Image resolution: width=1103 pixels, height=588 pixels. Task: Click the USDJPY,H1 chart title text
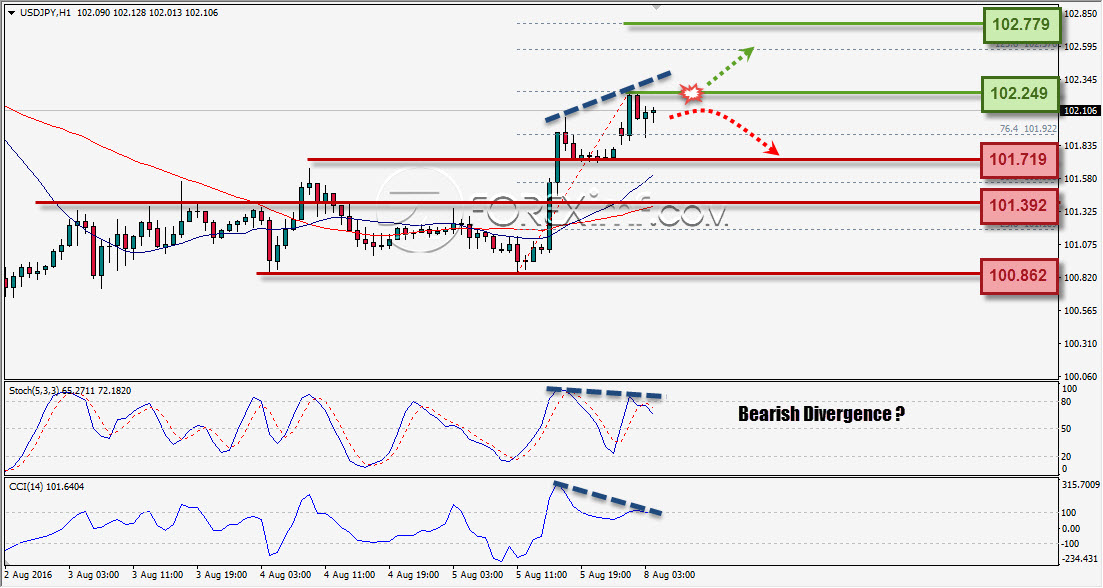click(x=45, y=13)
